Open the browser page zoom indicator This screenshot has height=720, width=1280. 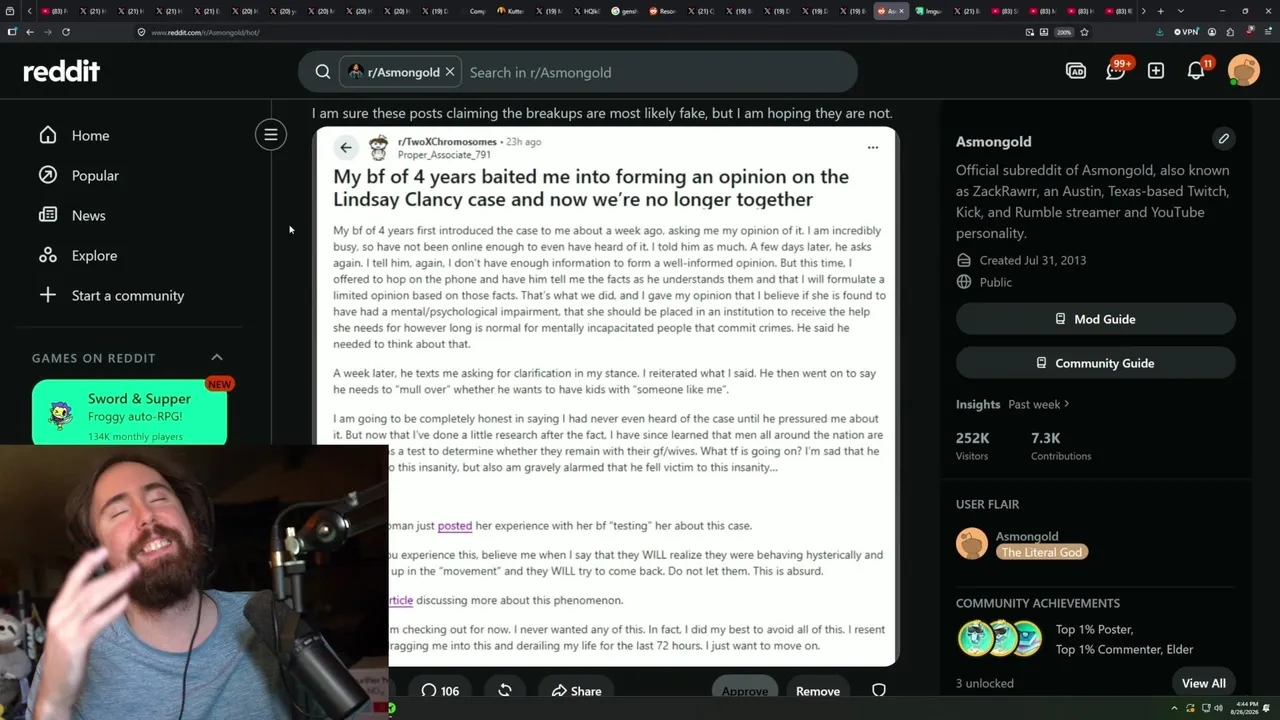click(x=1064, y=32)
